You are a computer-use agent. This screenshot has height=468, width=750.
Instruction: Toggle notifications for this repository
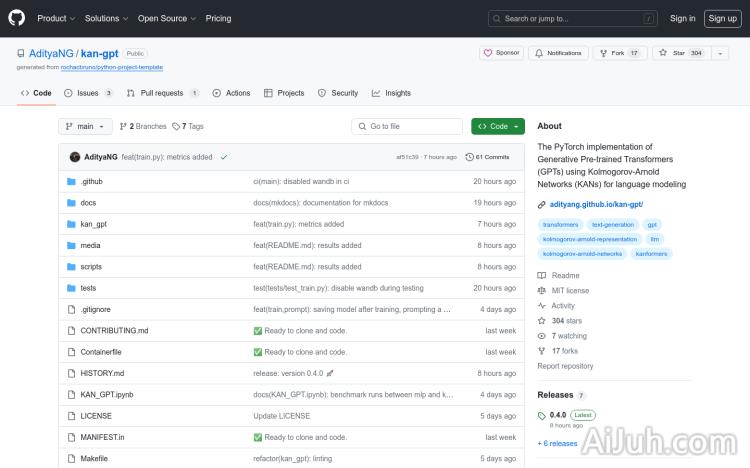[x=558, y=53]
